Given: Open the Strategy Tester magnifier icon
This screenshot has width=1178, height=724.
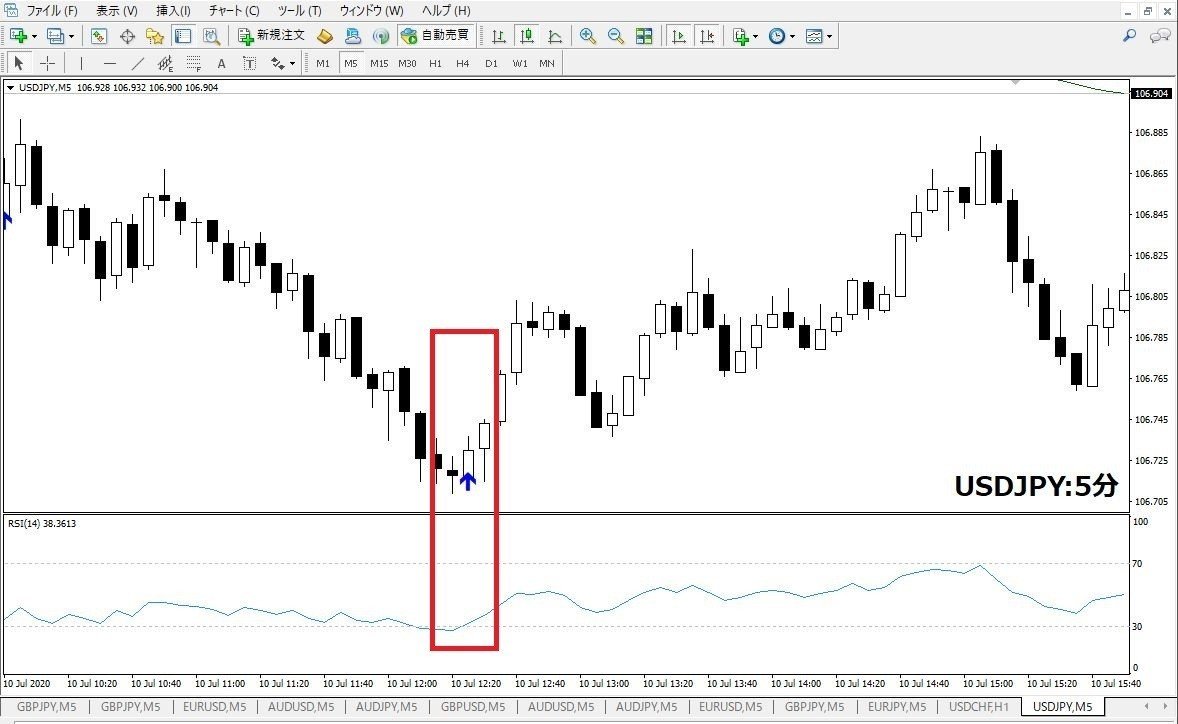Looking at the screenshot, I should click(x=211, y=36).
